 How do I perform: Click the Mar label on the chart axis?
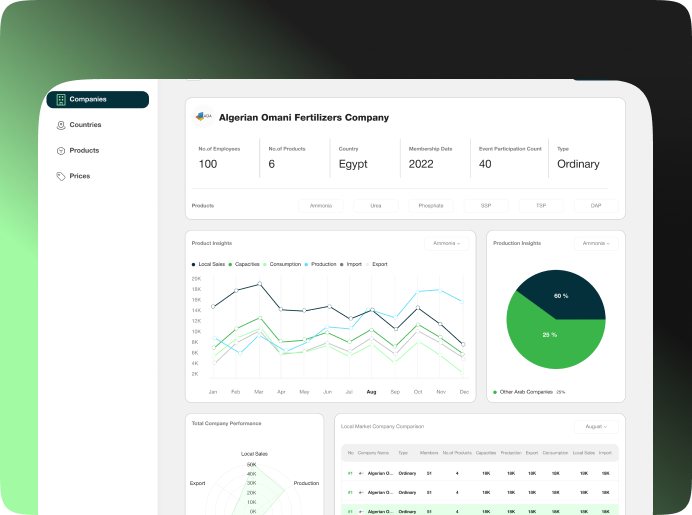coord(259,392)
